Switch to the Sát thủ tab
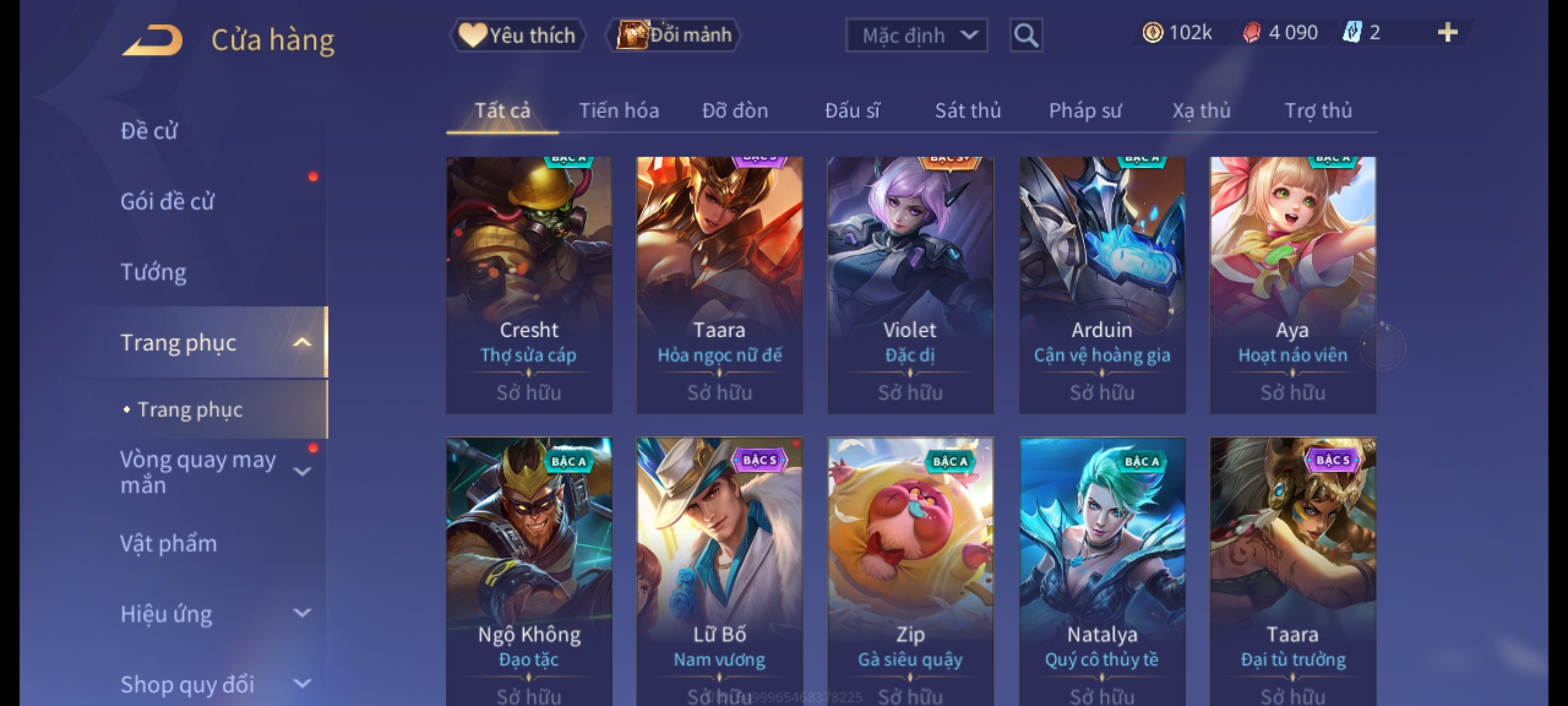 click(968, 110)
